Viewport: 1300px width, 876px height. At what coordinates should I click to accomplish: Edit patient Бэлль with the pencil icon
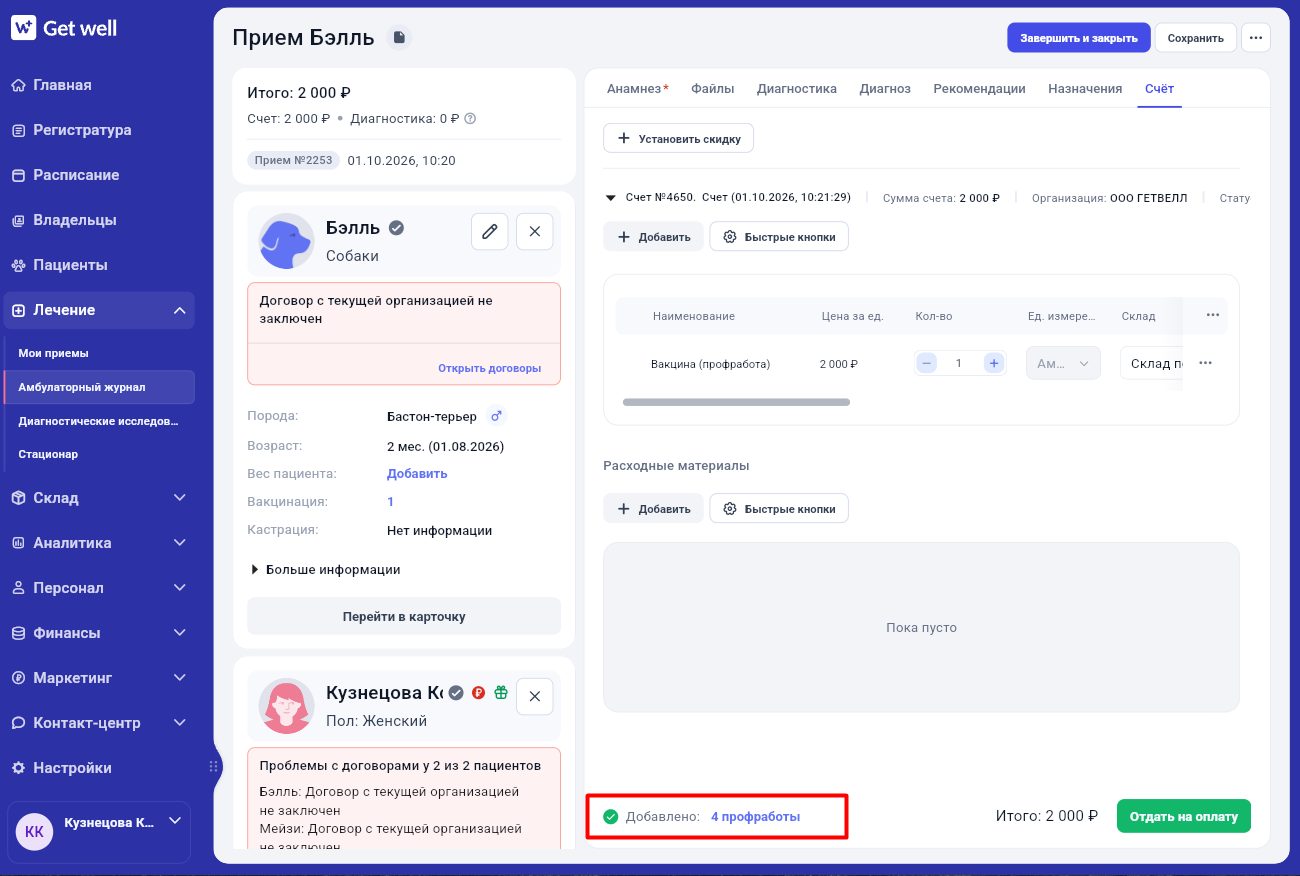tap(490, 231)
